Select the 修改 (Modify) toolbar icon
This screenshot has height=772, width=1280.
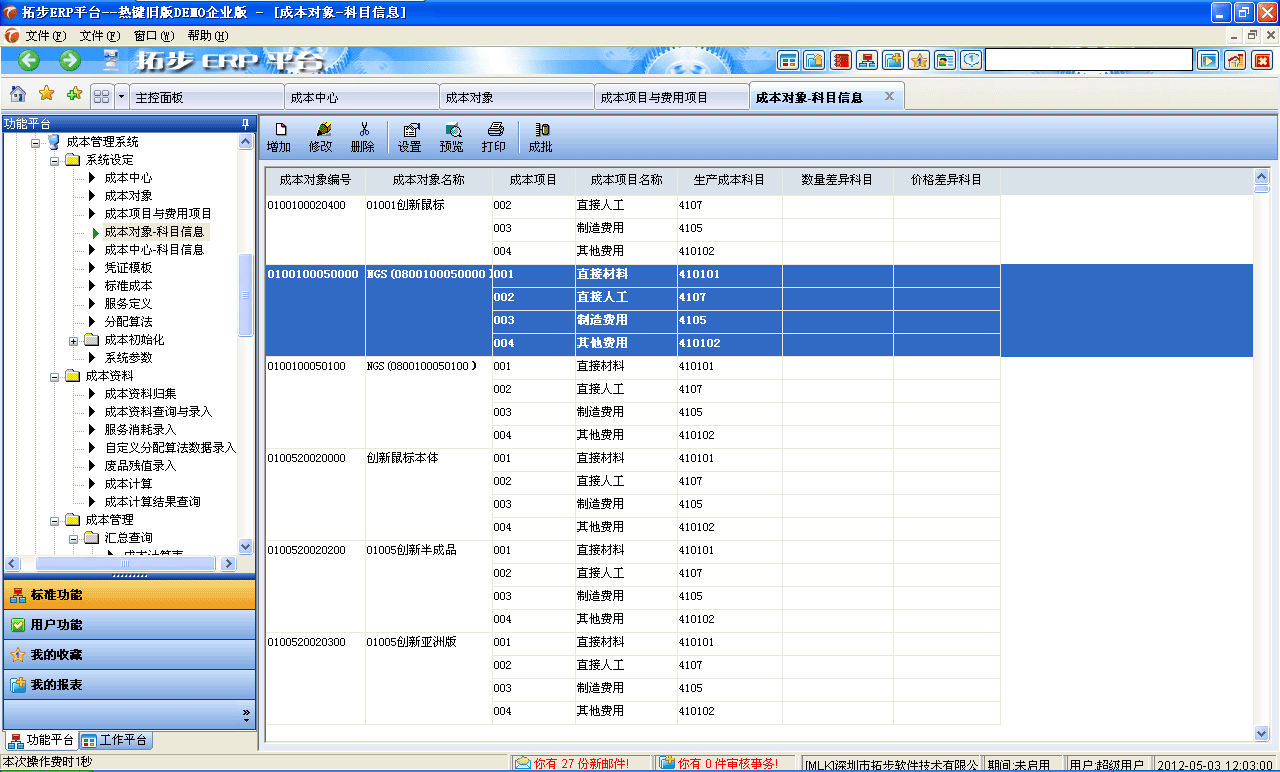coord(320,136)
